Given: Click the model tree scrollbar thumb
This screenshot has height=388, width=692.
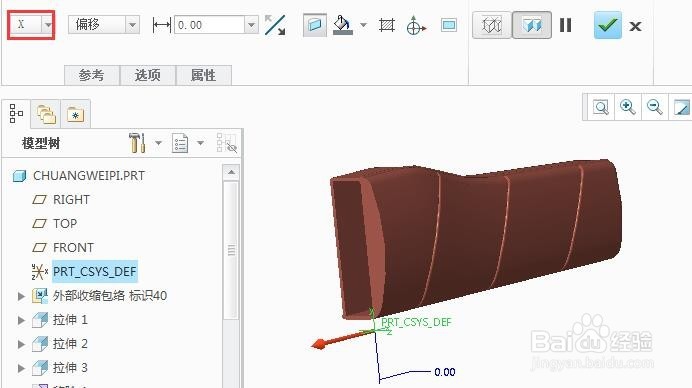Looking at the screenshot, I should pyautogui.click(x=231, y=250).
